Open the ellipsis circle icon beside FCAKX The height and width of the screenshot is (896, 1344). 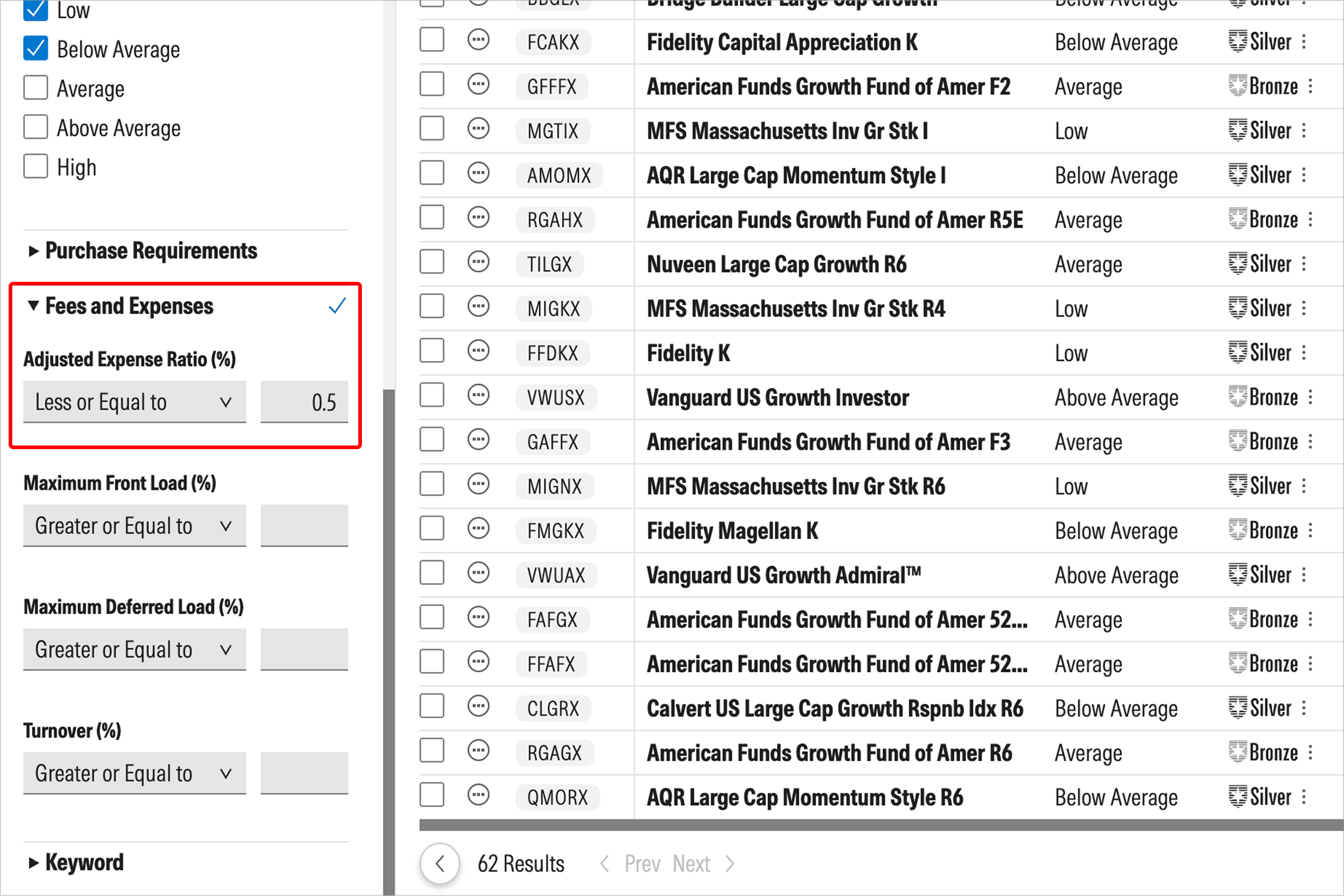click(x=478, y=40)
